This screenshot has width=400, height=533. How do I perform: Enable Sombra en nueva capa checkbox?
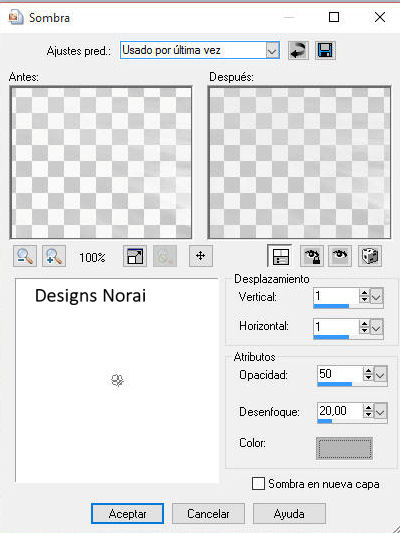(258, 483)
